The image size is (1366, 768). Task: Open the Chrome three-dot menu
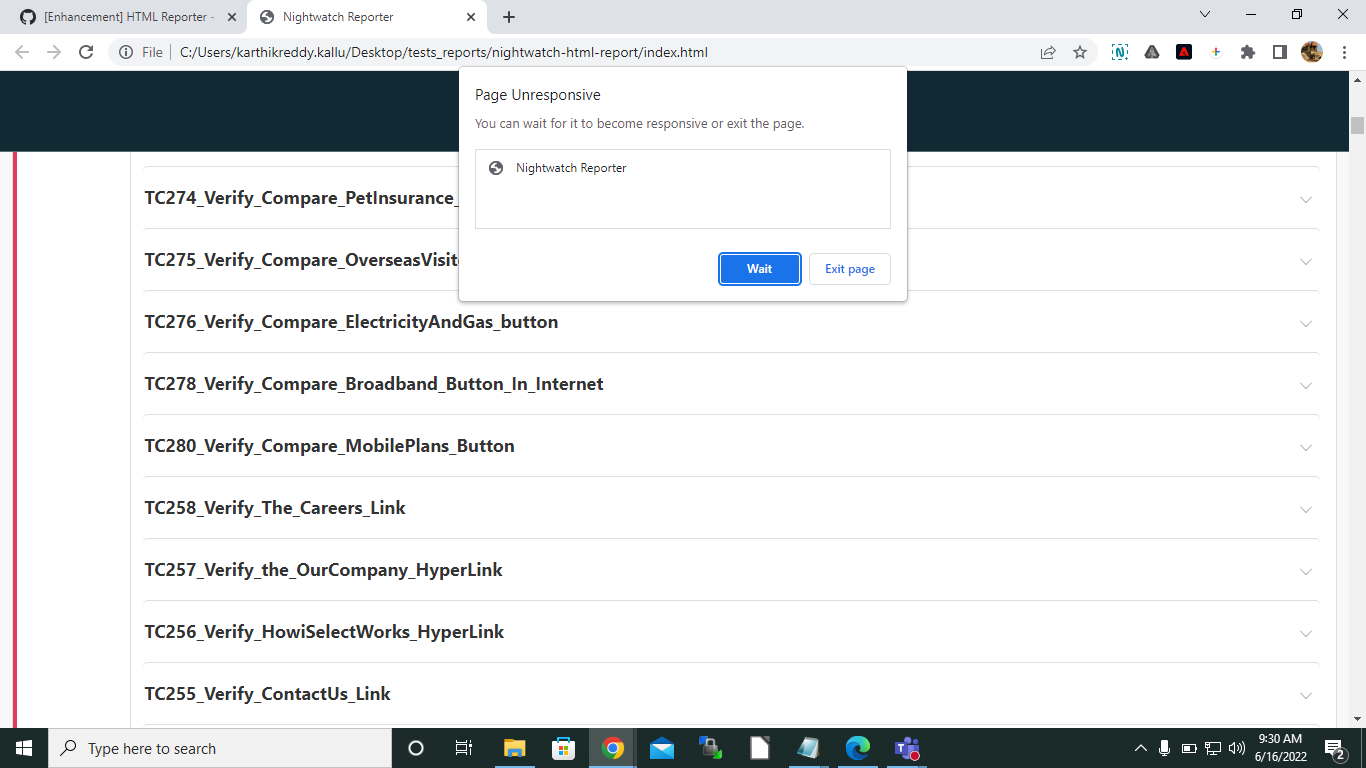(x=1344, y=52)
